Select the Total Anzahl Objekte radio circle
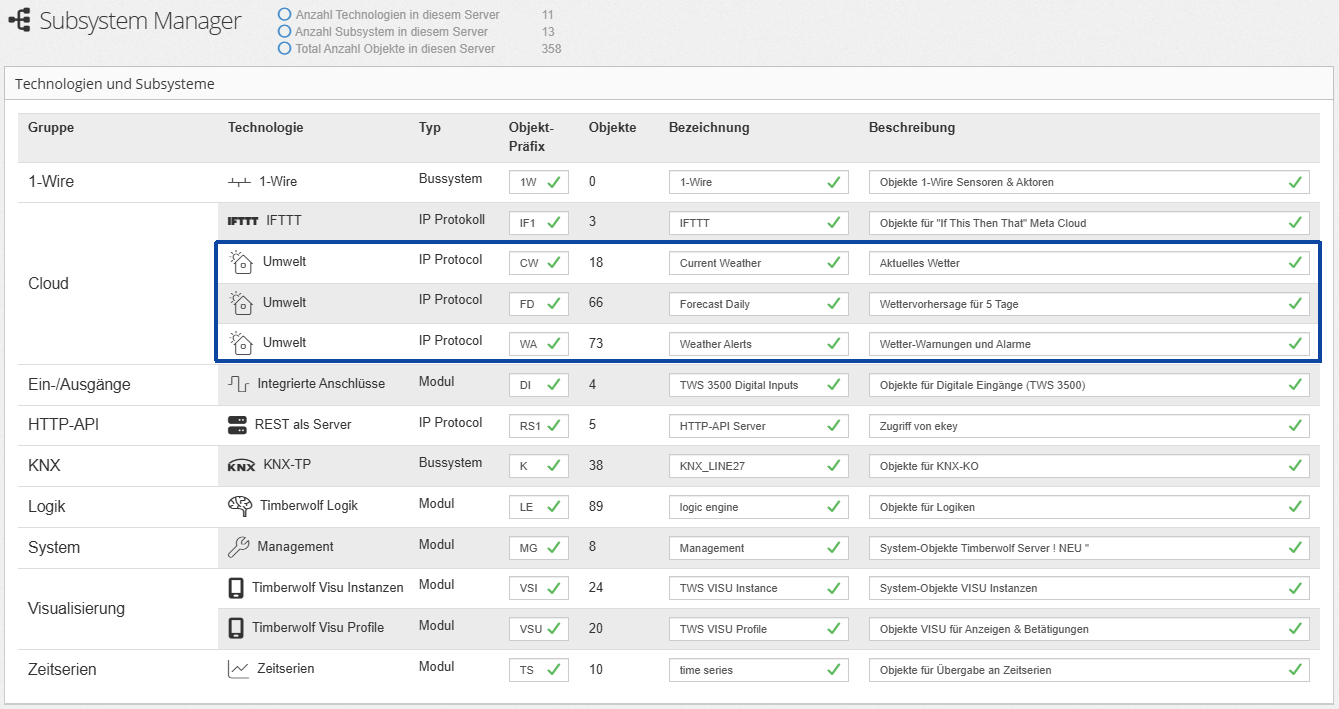The image size is (1339, 709). tap(285, 48)
